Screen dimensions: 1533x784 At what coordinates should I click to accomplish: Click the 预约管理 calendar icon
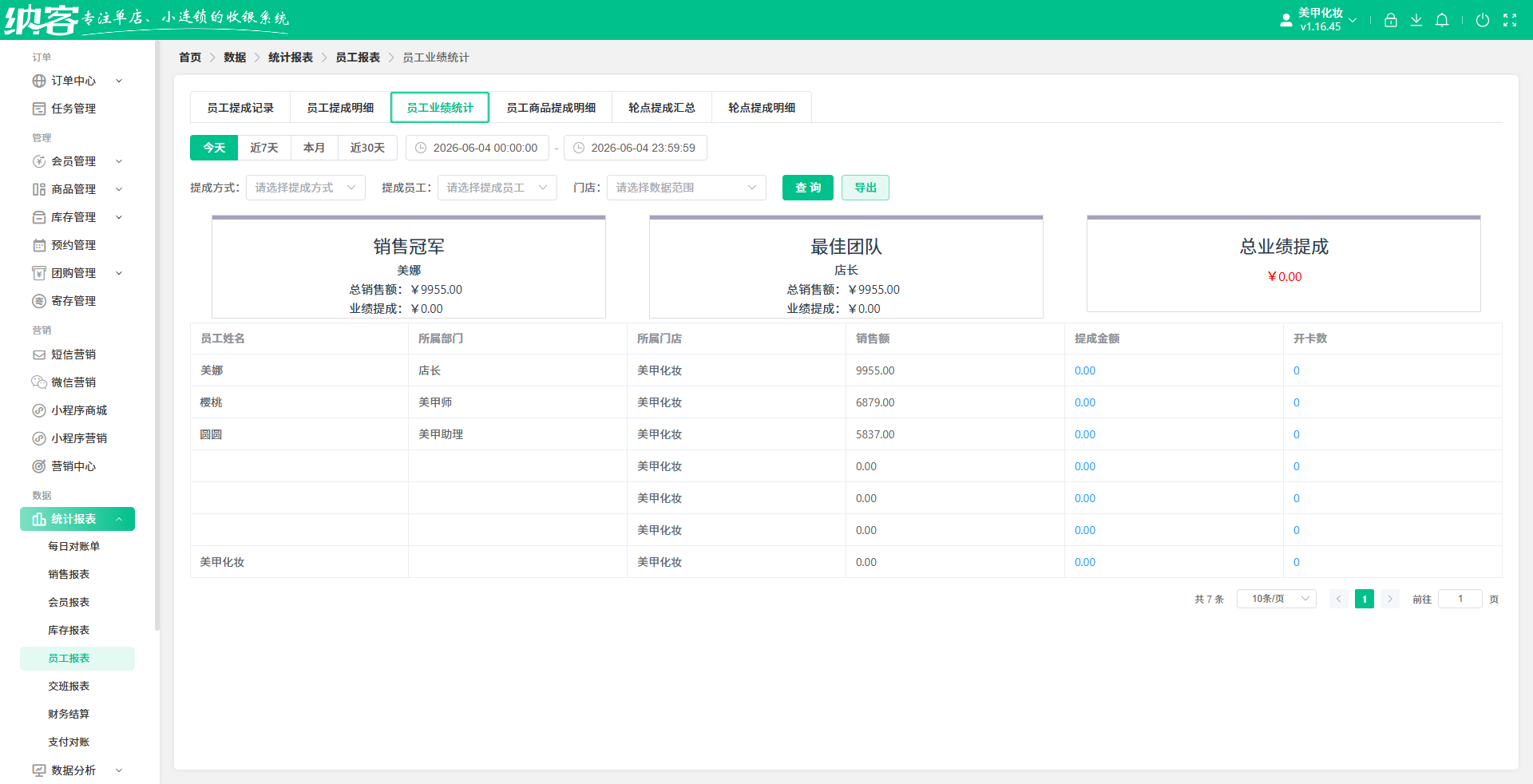coord(38,245)
